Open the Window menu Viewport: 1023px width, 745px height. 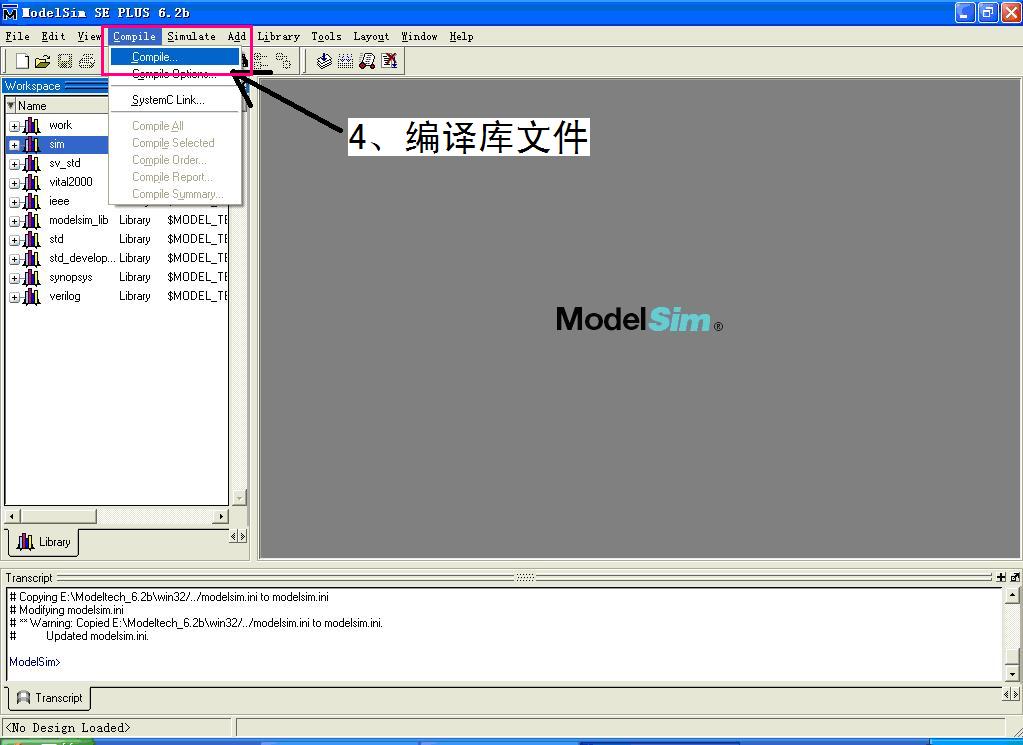(x=420, y=37)
